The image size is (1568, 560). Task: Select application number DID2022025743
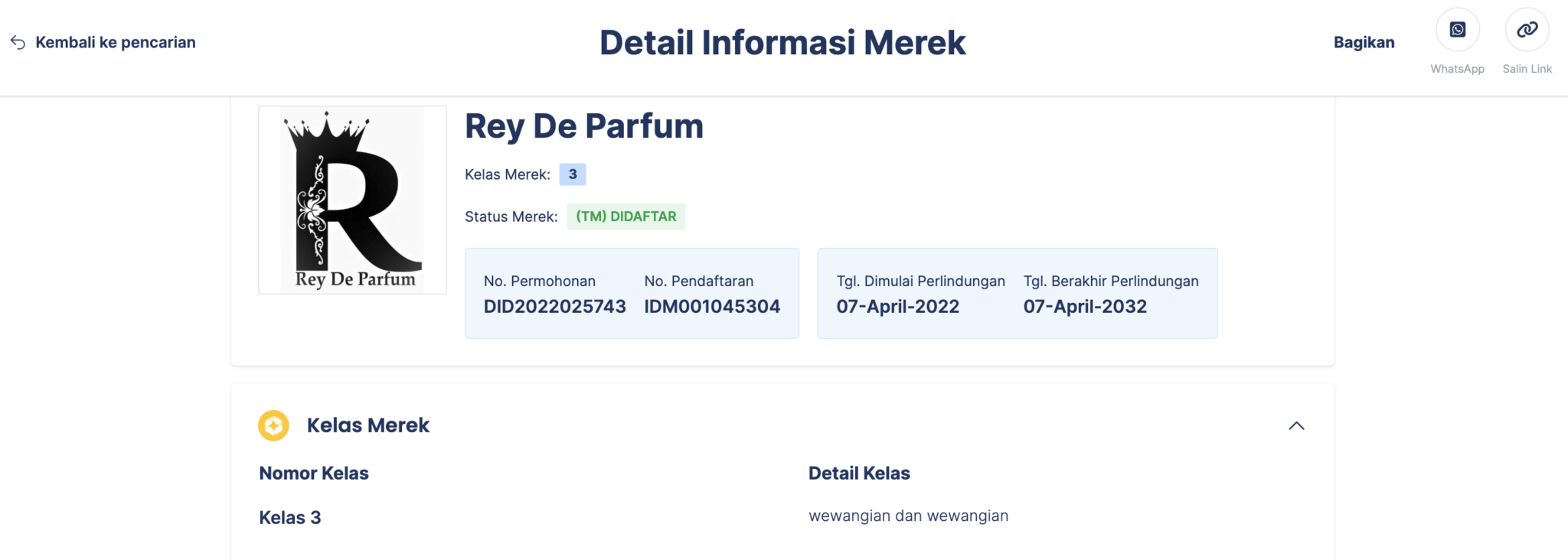click(554, 307)
